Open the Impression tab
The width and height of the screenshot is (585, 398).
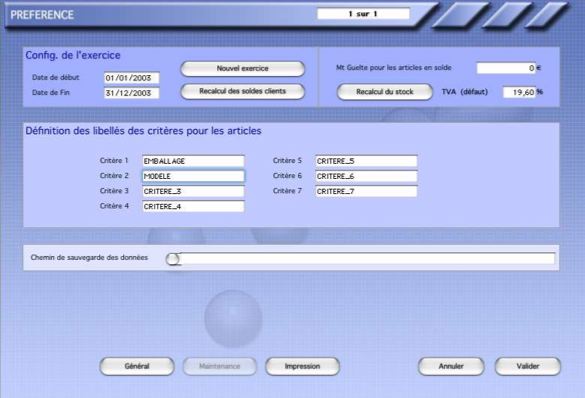point(303,366)
